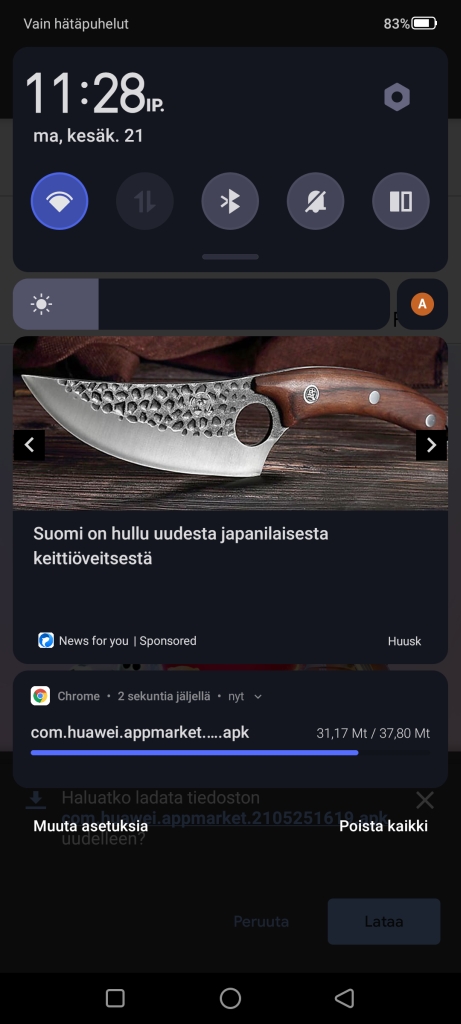Screen dimensions: 461x1024
Task: Toggle Wi-Fi quick setting off
Action: [x=59, y=201]
